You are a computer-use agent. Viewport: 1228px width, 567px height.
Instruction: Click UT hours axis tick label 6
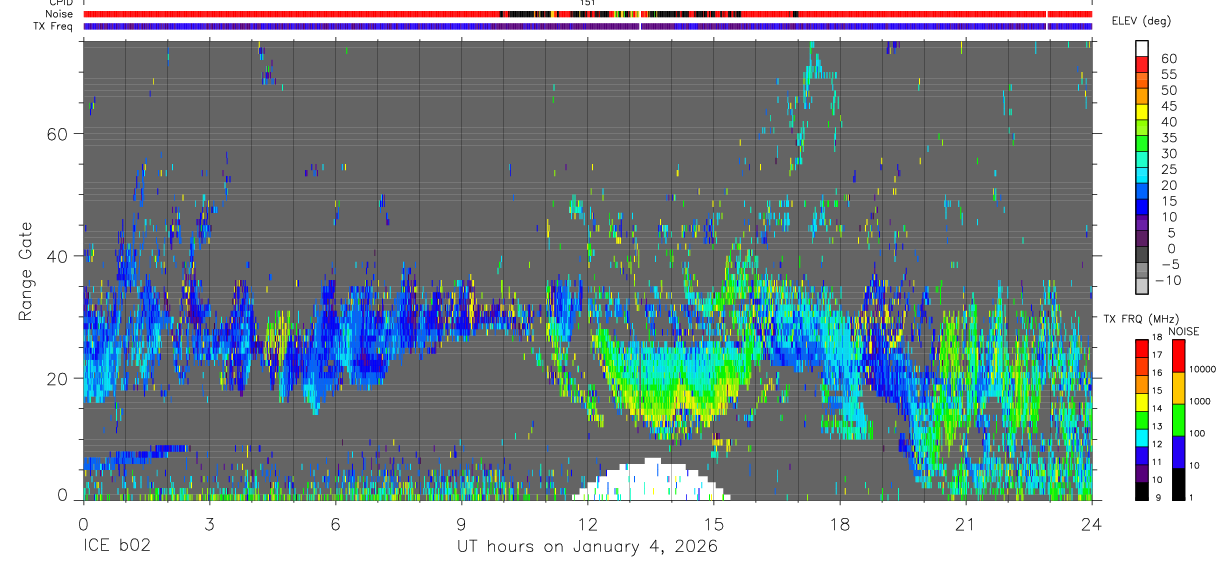(x=335, y=524)
